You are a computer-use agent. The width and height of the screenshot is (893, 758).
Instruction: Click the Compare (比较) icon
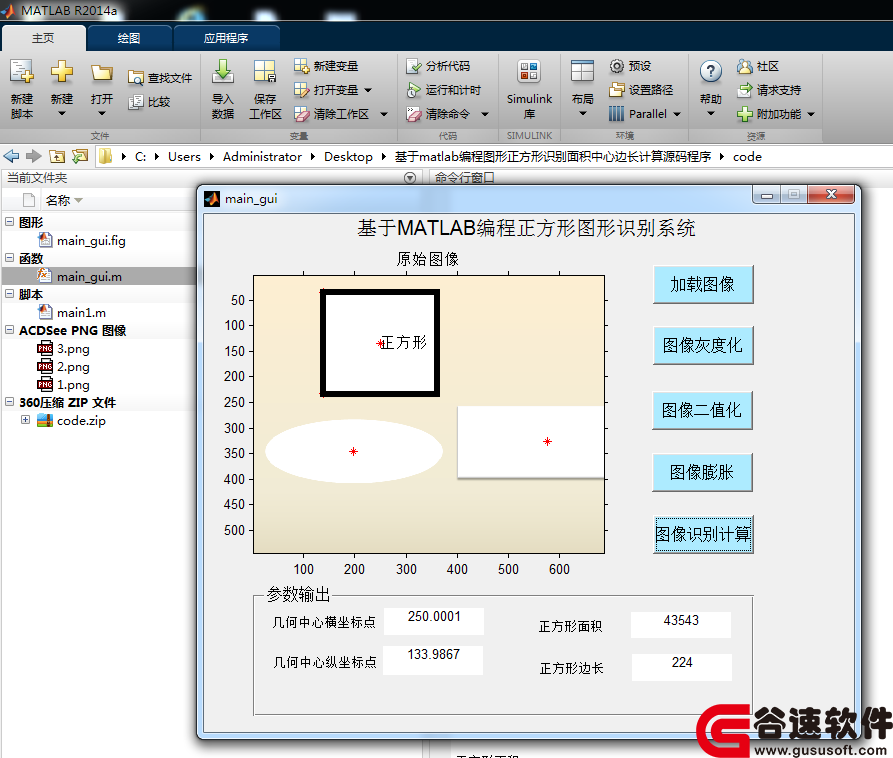click(136, 102)
